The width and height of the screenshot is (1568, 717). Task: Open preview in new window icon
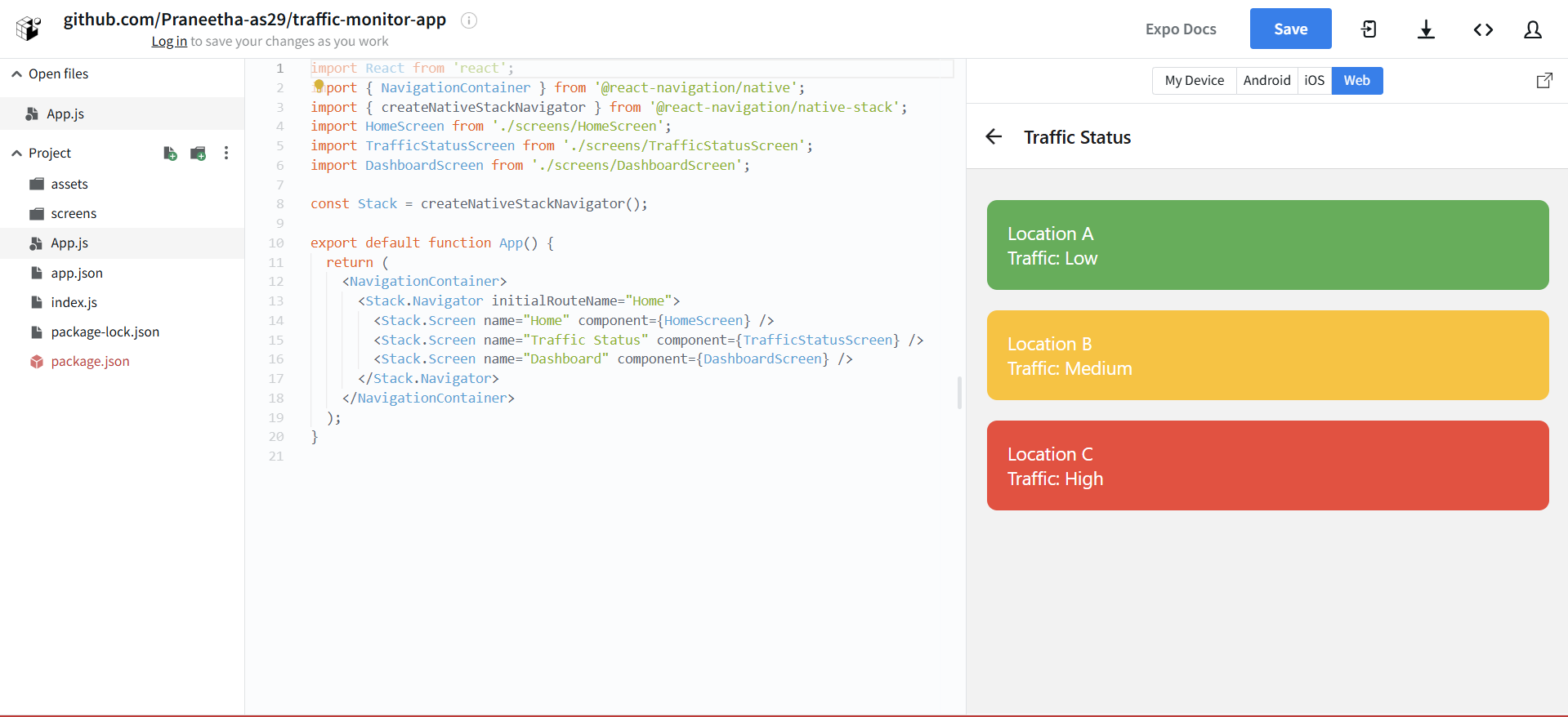point(1544,80)
